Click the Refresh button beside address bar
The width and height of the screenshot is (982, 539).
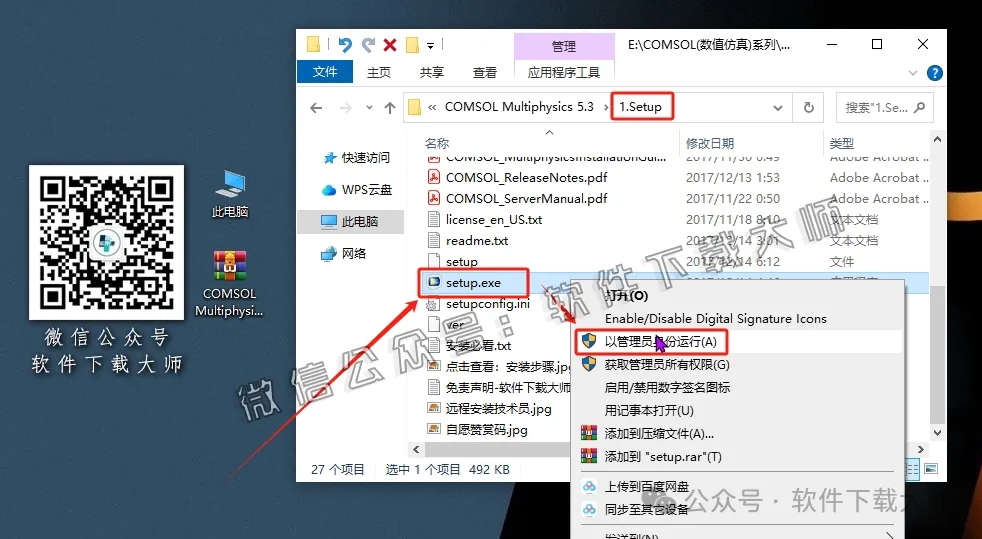point(809,108)
